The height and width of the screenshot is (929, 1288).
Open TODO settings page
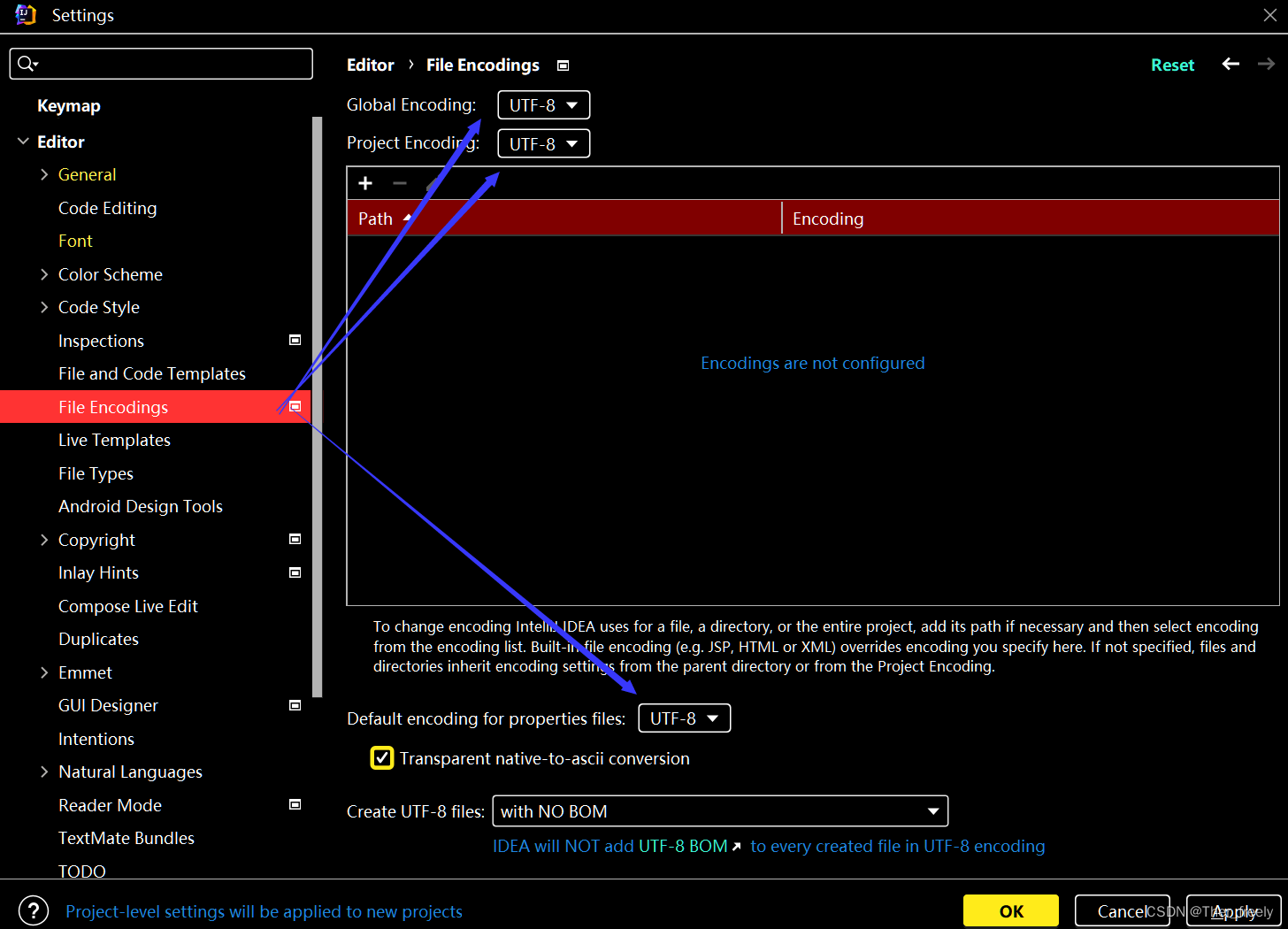(x=82, y=871)
